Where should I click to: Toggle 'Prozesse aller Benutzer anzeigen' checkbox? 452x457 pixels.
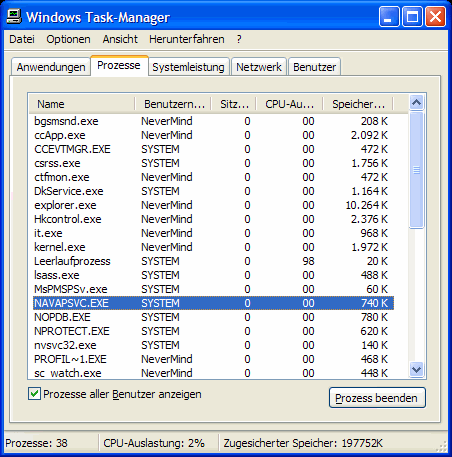tap(34, 394)
